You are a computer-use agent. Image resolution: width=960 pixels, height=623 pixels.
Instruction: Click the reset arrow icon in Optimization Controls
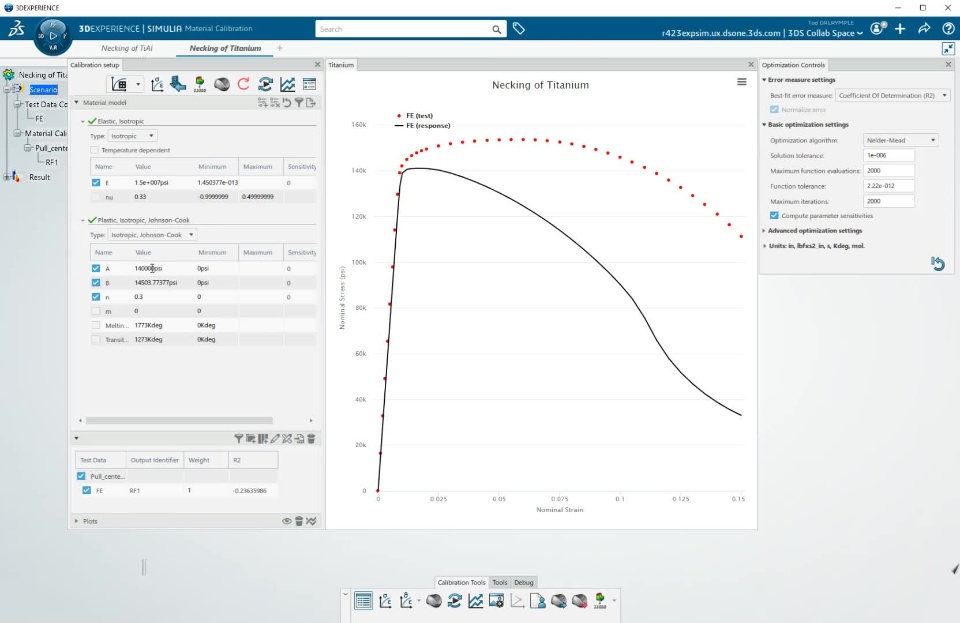[x=938, y=264]
